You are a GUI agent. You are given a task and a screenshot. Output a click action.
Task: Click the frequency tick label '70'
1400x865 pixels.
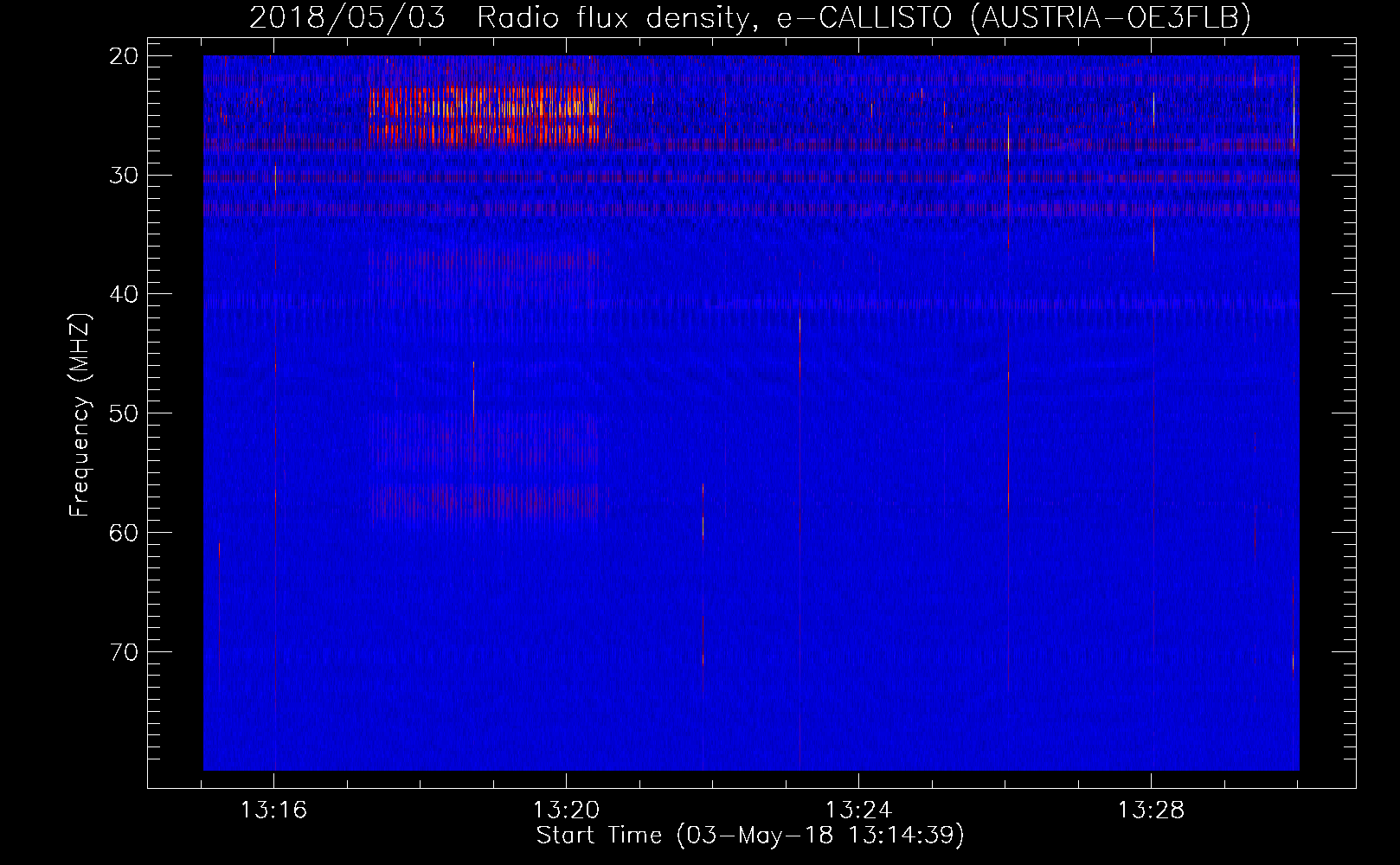[125, 652]
